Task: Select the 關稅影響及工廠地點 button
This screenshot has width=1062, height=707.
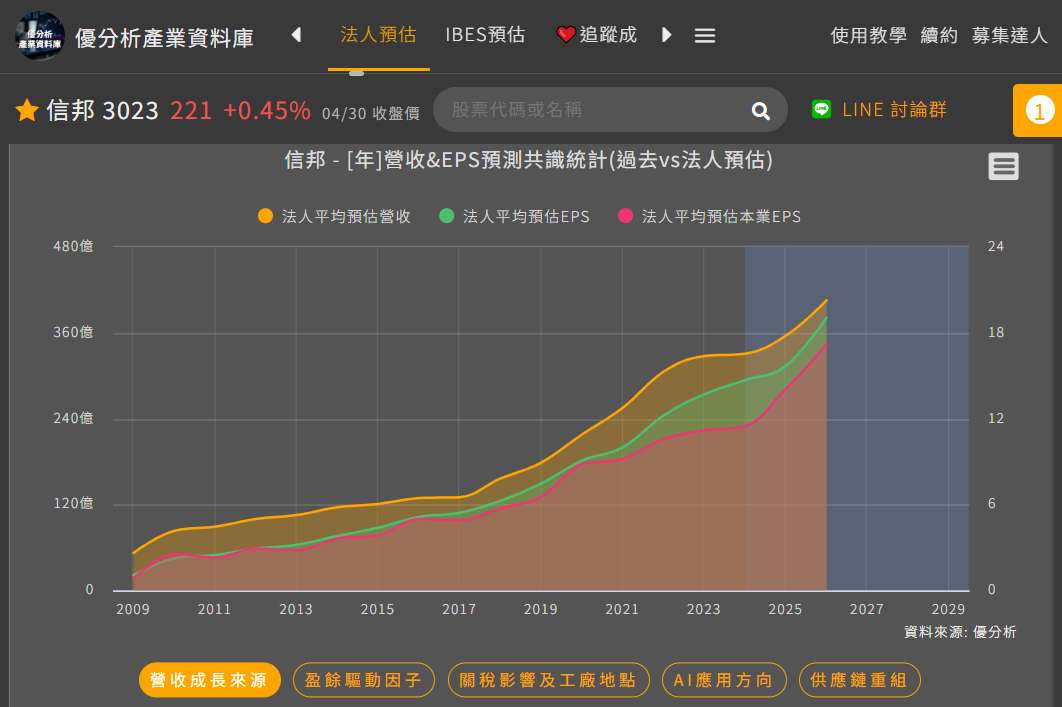Action: pyautogui.click(x=549, y=680)
